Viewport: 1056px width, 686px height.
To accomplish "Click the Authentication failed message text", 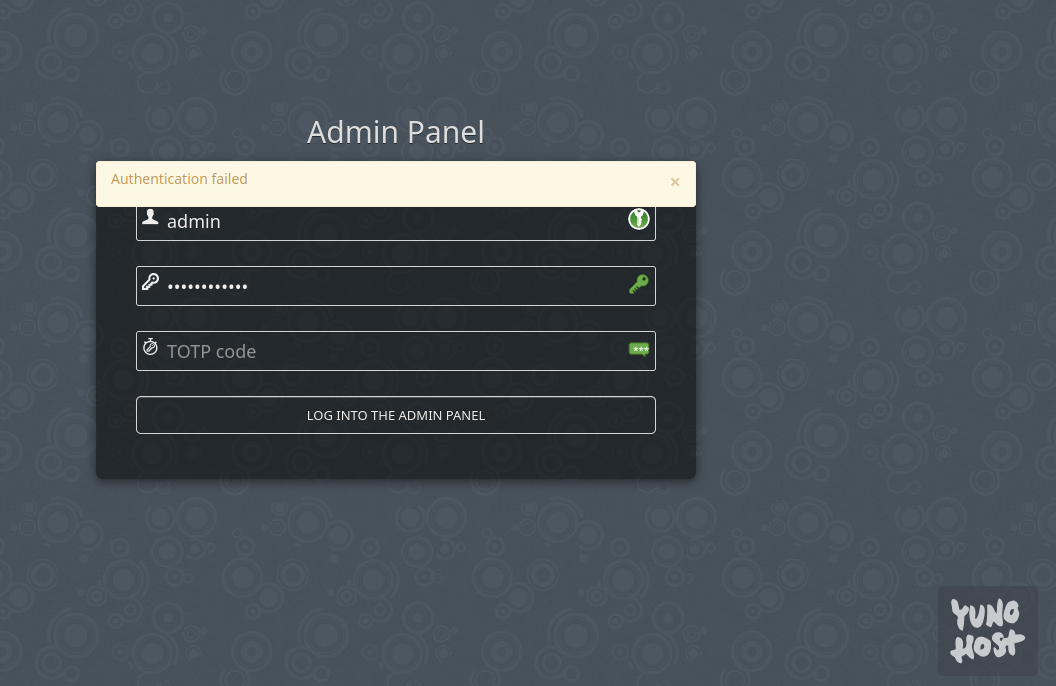I will pos(179,179).
